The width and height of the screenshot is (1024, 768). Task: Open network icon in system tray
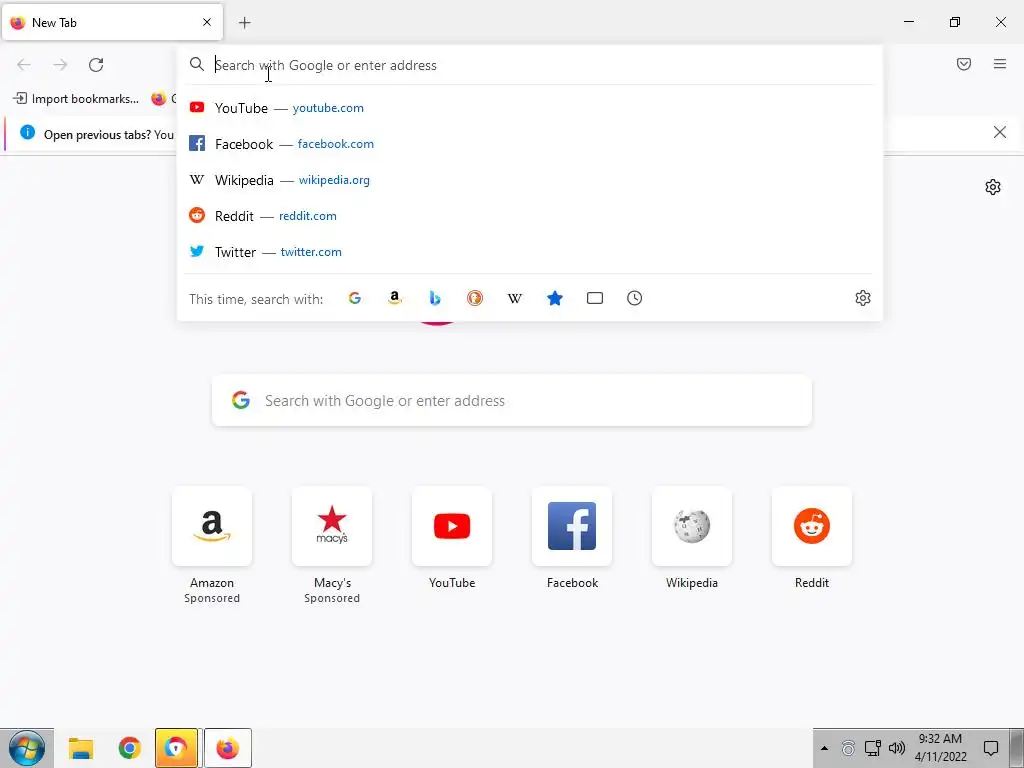tap(872, 748)
